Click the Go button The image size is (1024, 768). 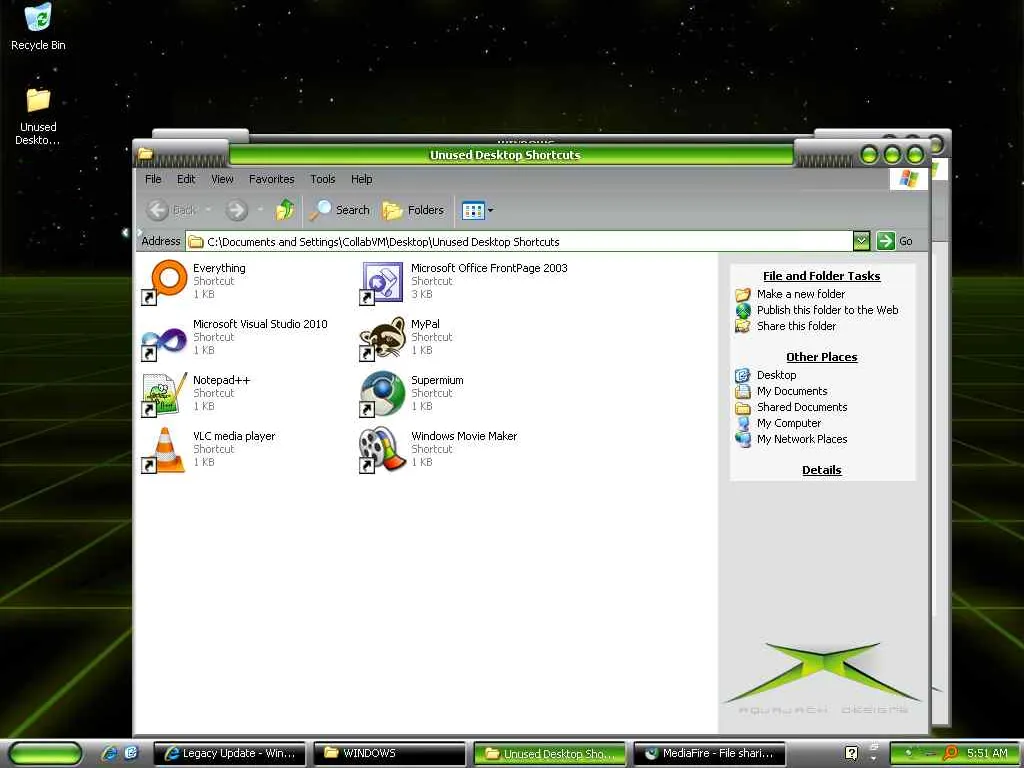895,241
